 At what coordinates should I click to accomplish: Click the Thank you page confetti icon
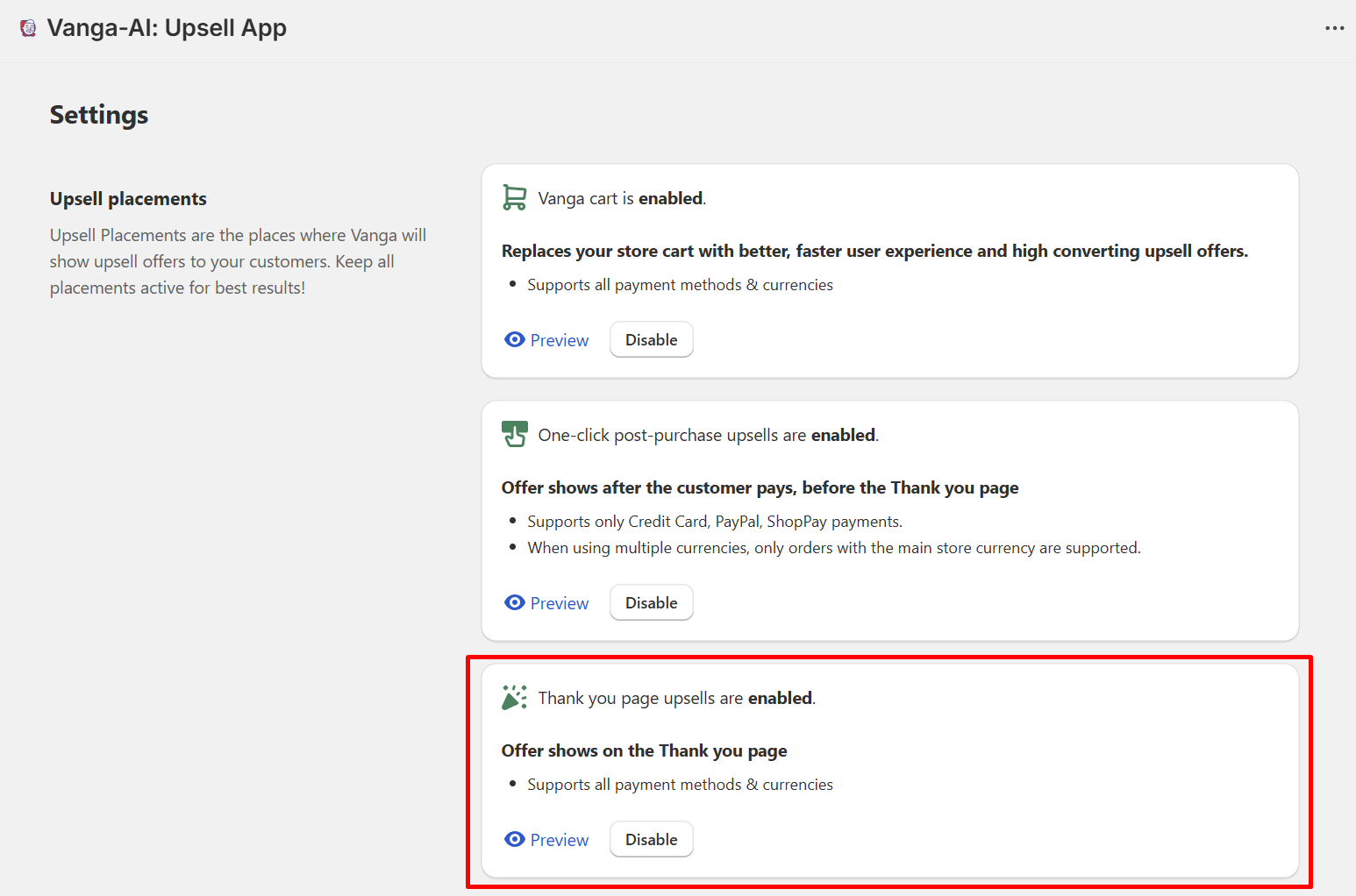515,698
